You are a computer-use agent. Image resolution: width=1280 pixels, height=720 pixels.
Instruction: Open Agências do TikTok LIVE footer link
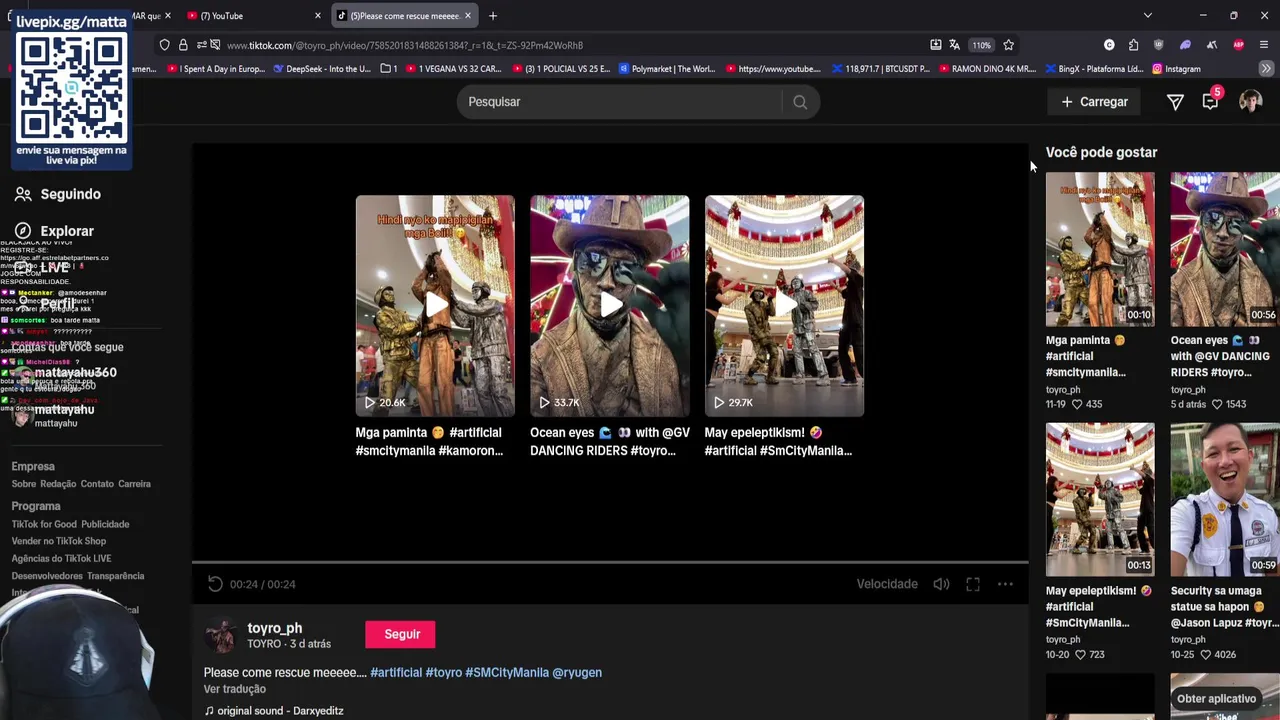61,558
